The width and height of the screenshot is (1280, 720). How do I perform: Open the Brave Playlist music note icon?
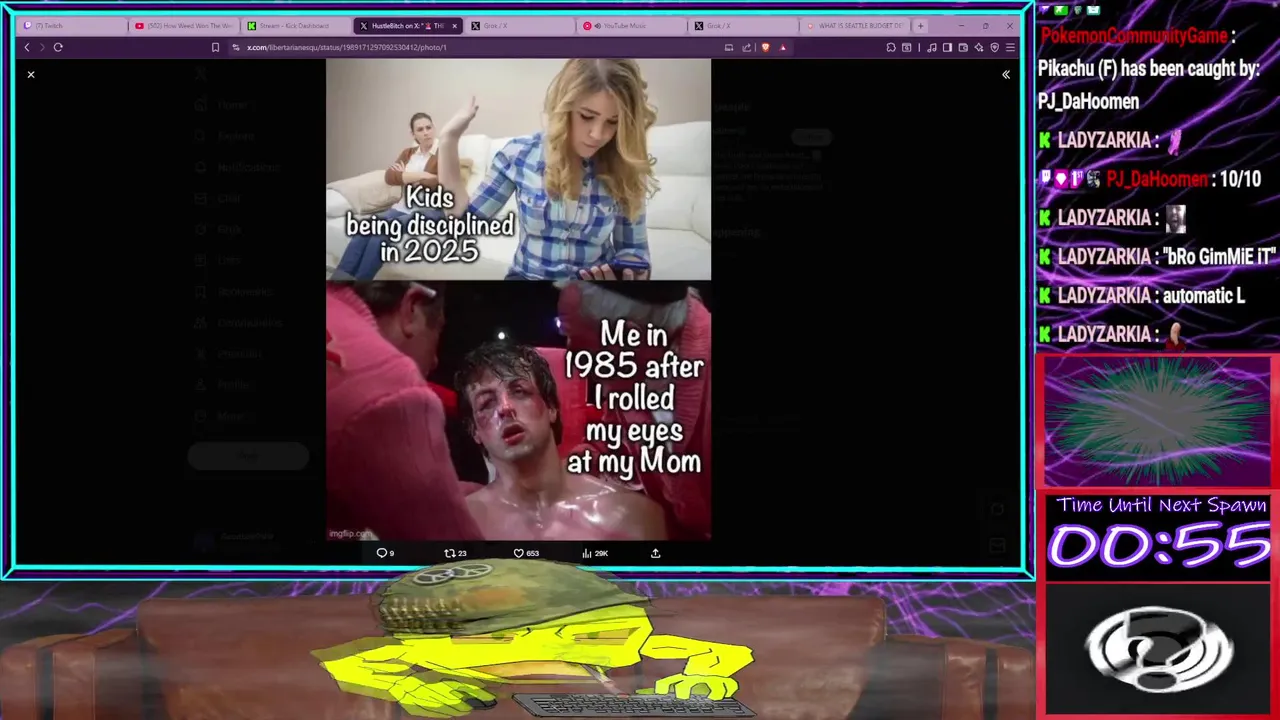932,47
